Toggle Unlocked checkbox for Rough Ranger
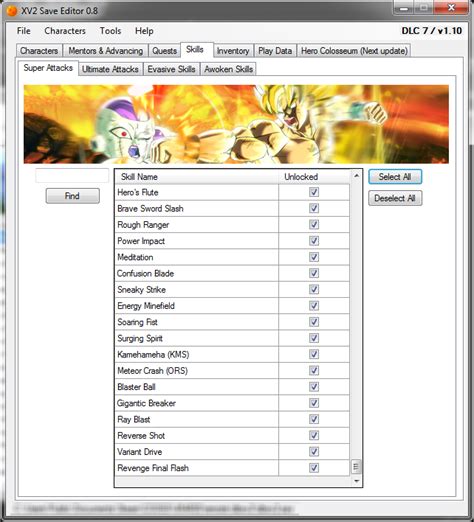This screenshot has height=522, width=474. tap(314, 224)
